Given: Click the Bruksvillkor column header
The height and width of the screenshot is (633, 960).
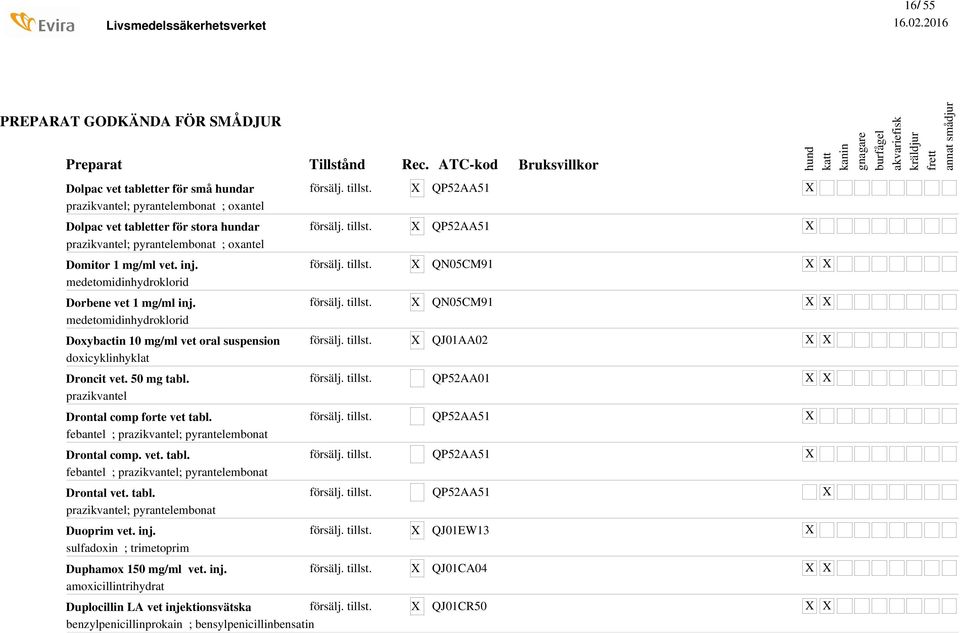Looking at the screenshot, I should coord(558,165).
